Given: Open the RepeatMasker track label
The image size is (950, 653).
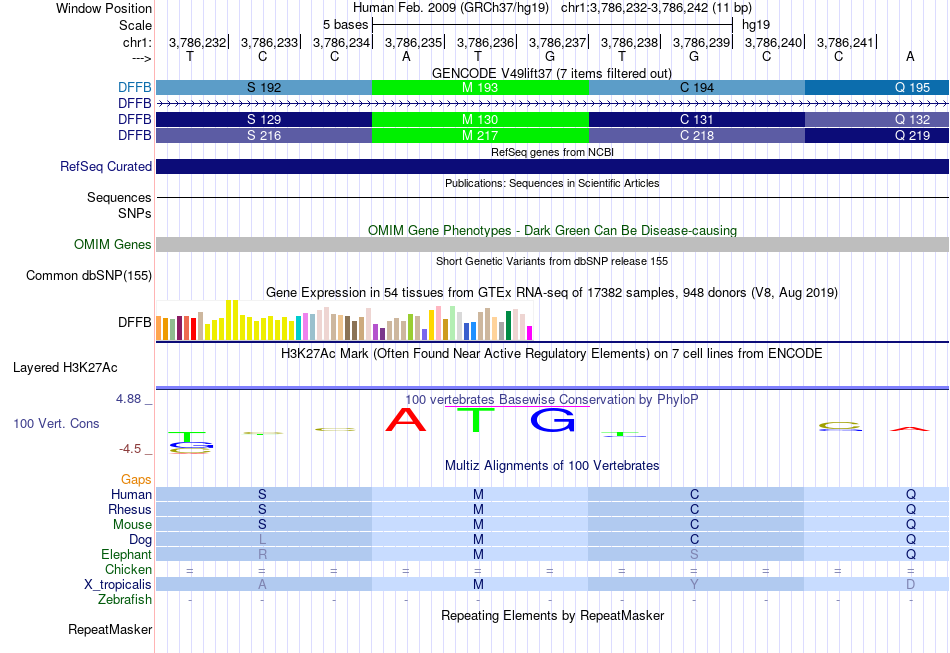Looking at the screenshot, I should coord(110,630).
